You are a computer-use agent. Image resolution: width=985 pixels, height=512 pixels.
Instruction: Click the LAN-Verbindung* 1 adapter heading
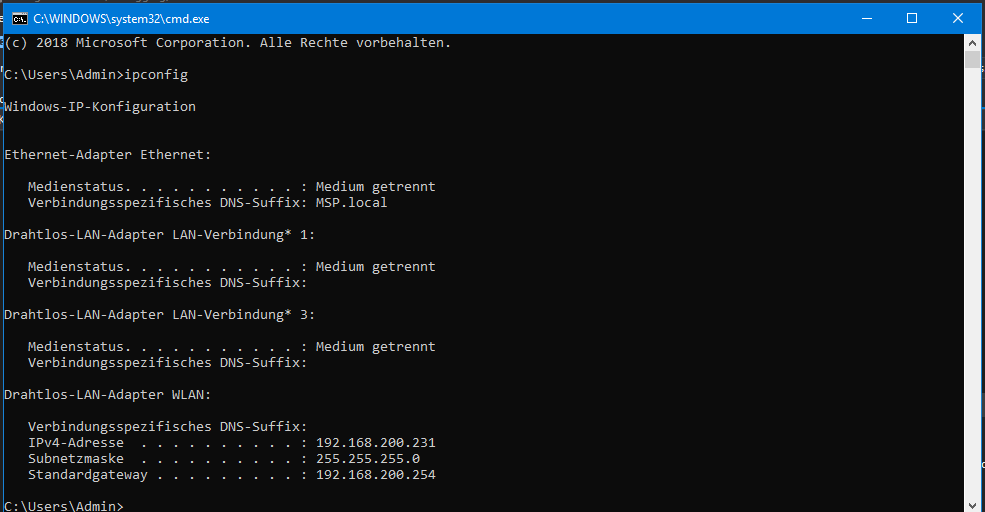tap(160, 235)
